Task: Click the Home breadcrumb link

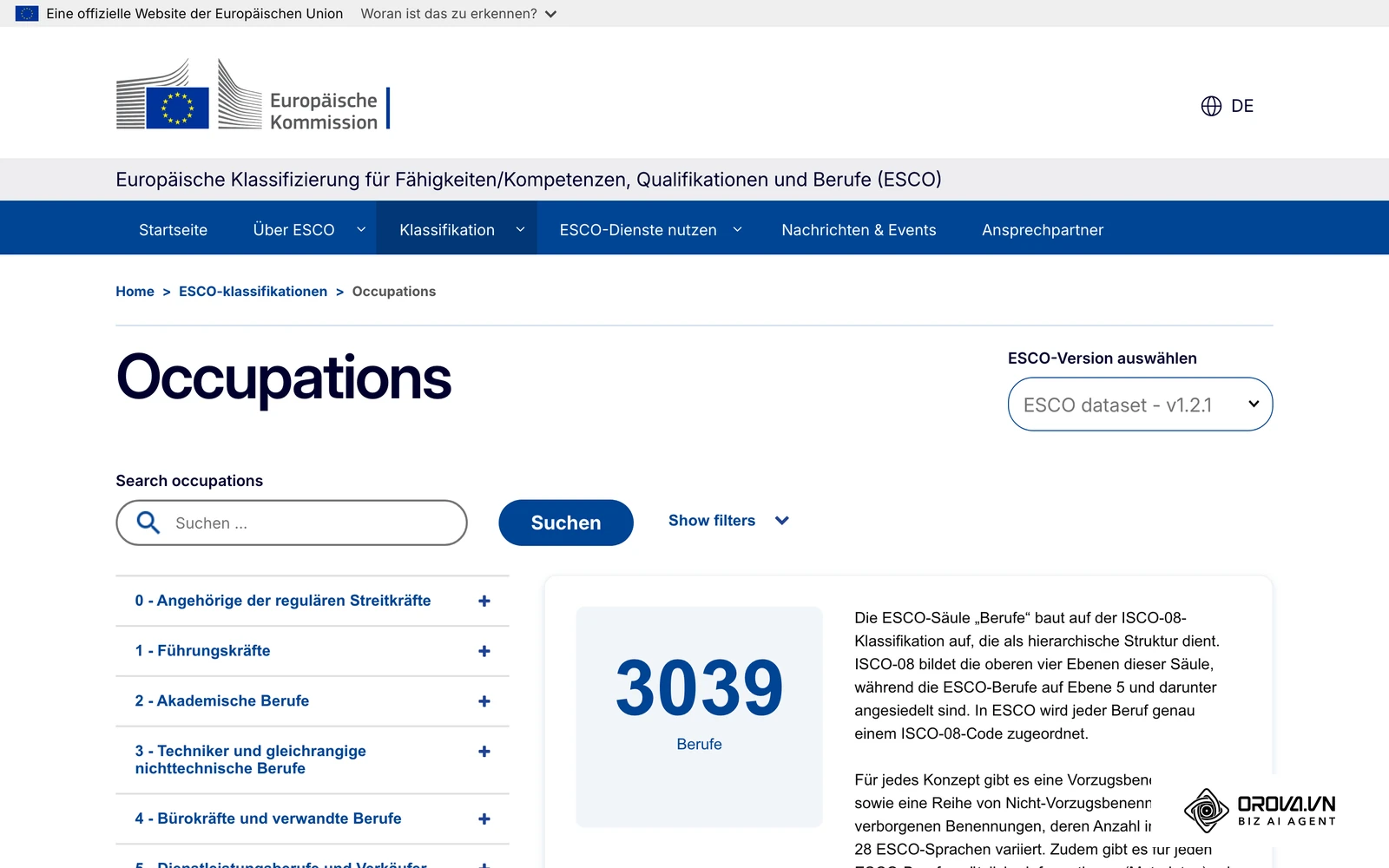Action: [x=135, y=292]
